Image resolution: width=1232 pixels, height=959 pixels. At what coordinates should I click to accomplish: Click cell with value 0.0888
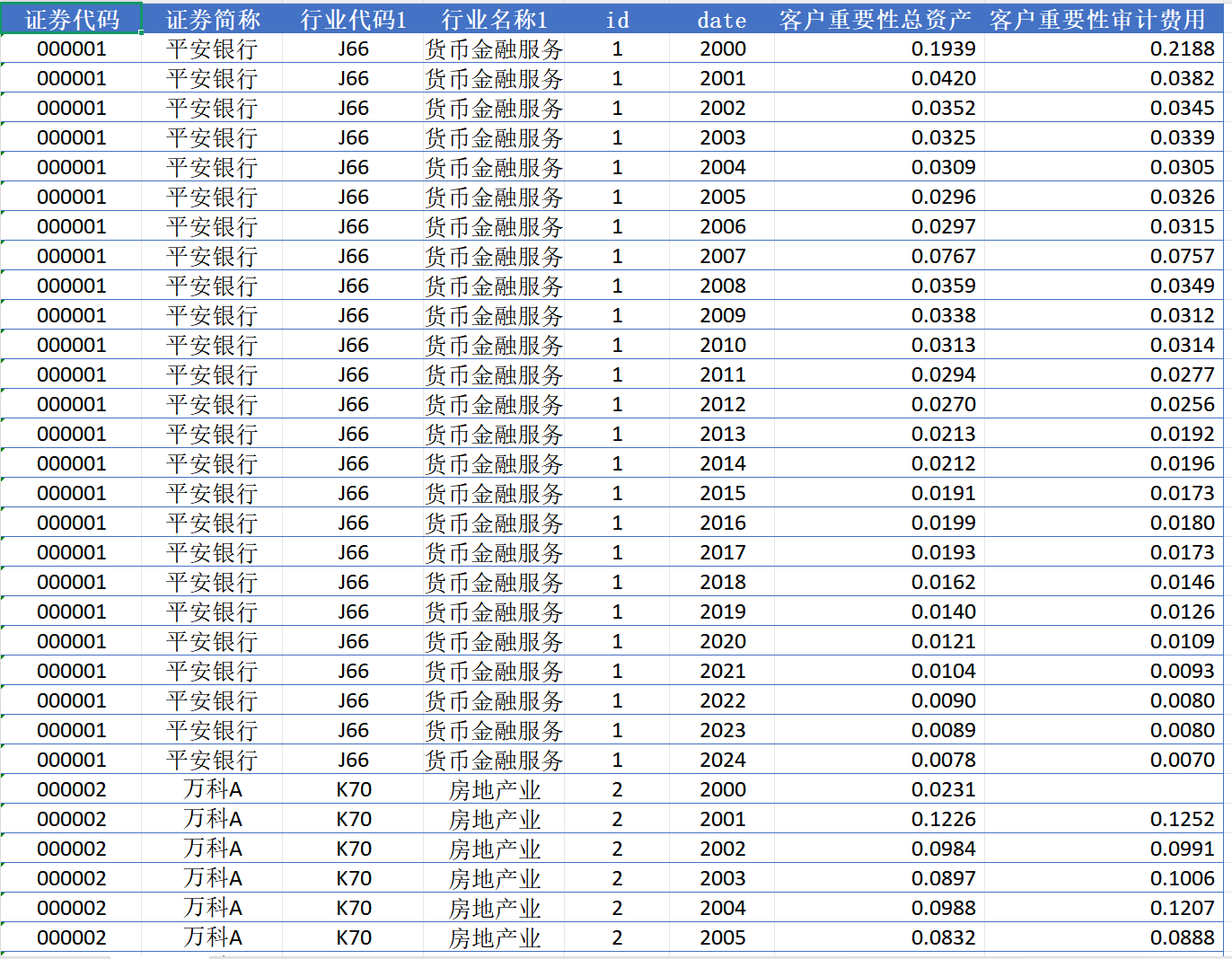pos(1104,937)
